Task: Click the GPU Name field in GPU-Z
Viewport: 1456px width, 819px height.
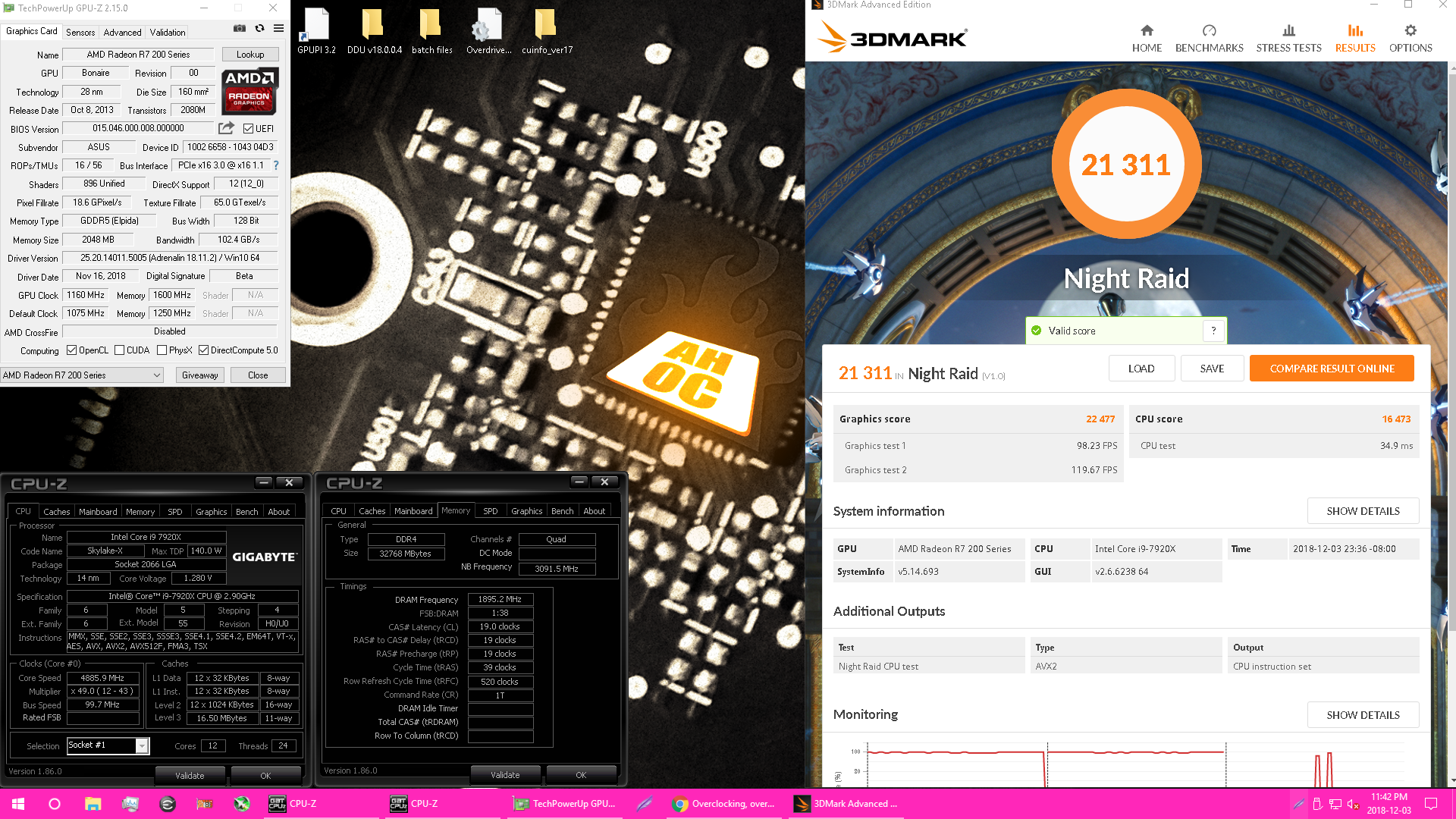Action: [138, 55]
